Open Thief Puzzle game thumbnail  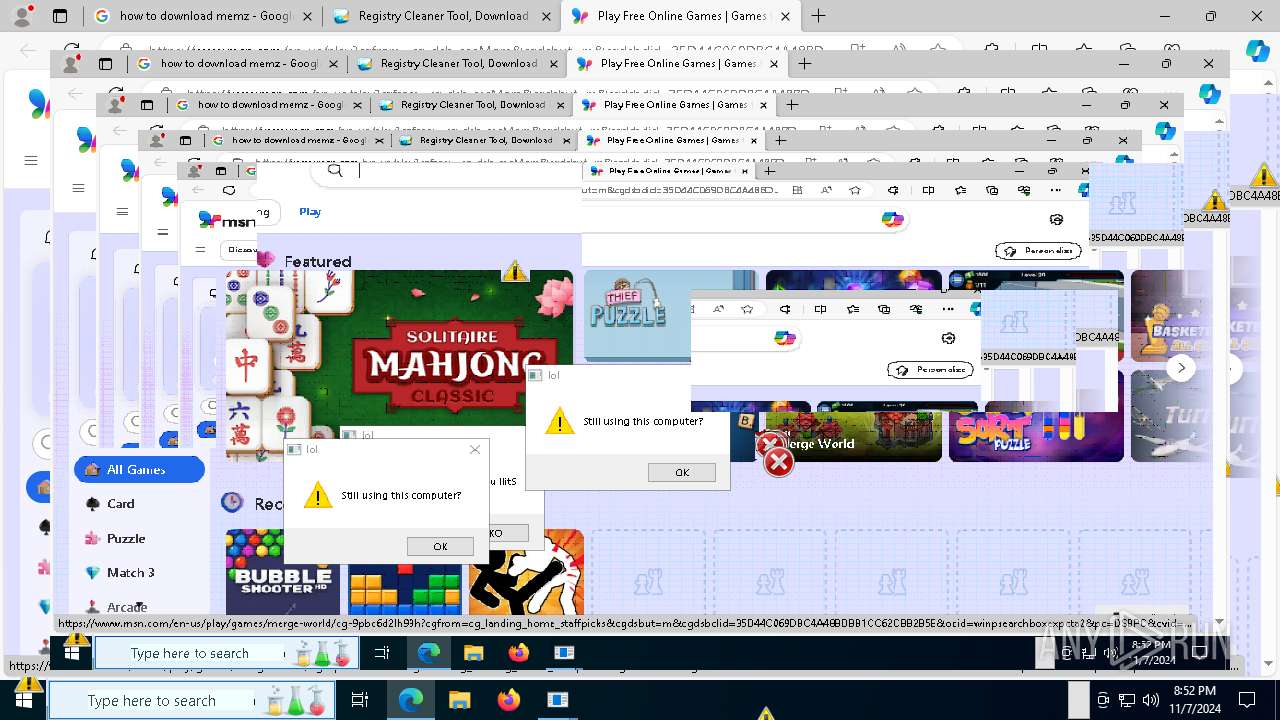coord(637,315)
